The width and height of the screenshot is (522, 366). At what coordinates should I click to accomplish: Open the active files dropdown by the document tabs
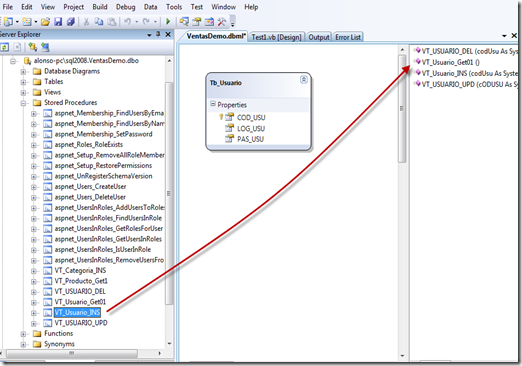pyautogui.click(x=504, y=36)
